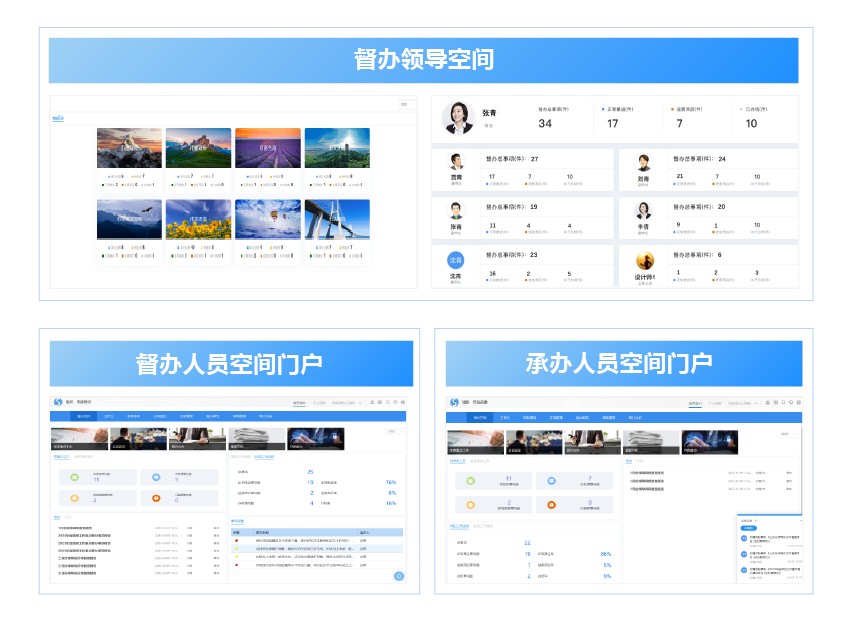This screenshot has width=853, height=628.
Task: Click green icon stat card, 督办人员 portal
Action: click(97, 477)
